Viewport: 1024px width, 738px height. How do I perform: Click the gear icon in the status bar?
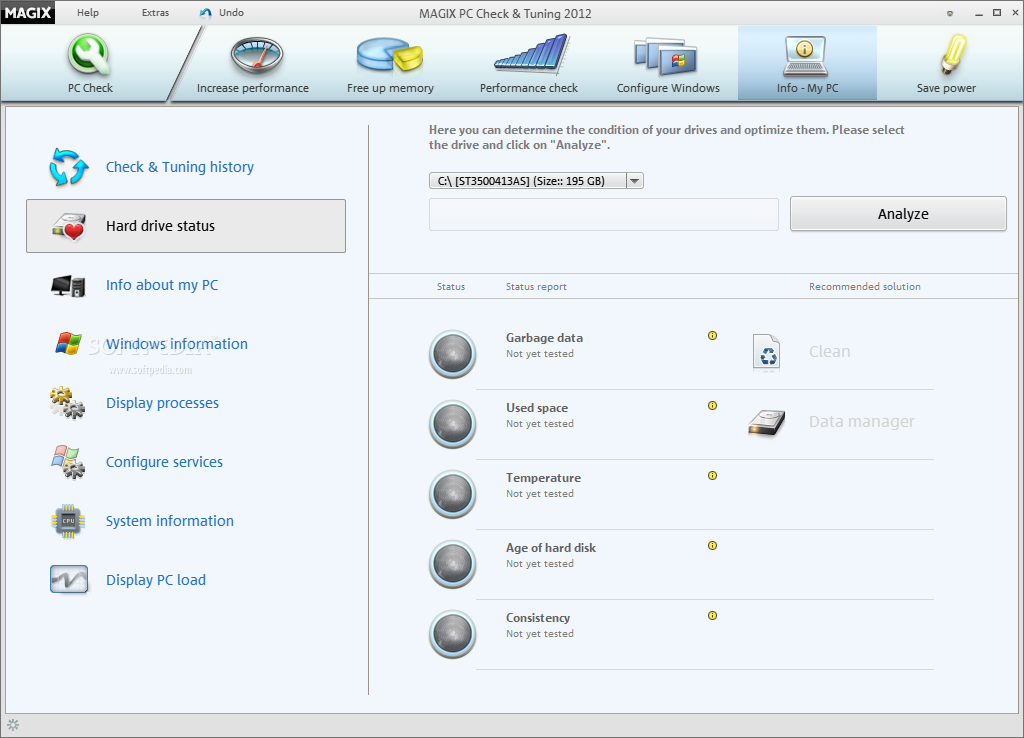point(13,725)
